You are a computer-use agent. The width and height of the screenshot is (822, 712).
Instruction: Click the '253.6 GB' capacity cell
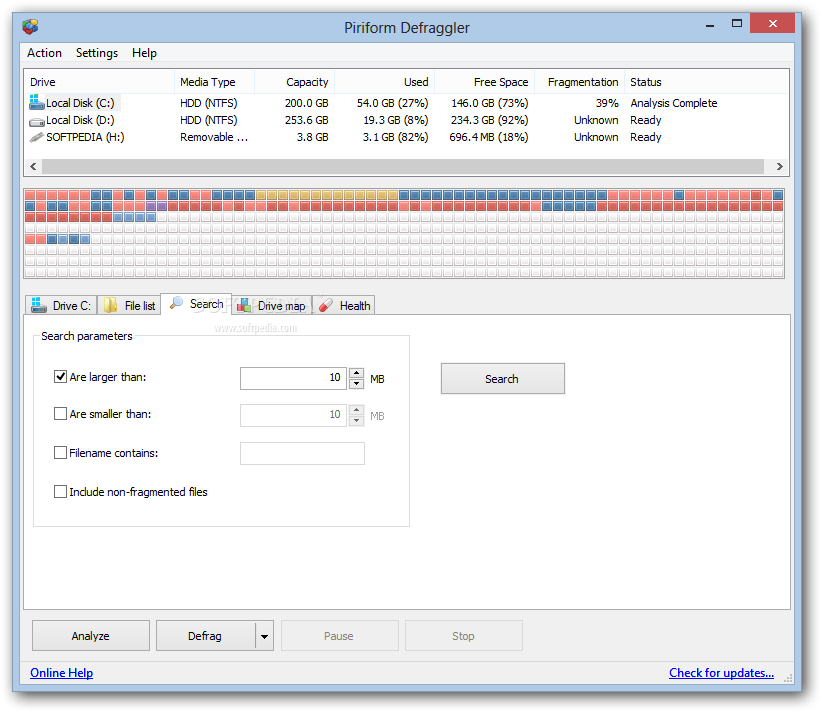307,120
